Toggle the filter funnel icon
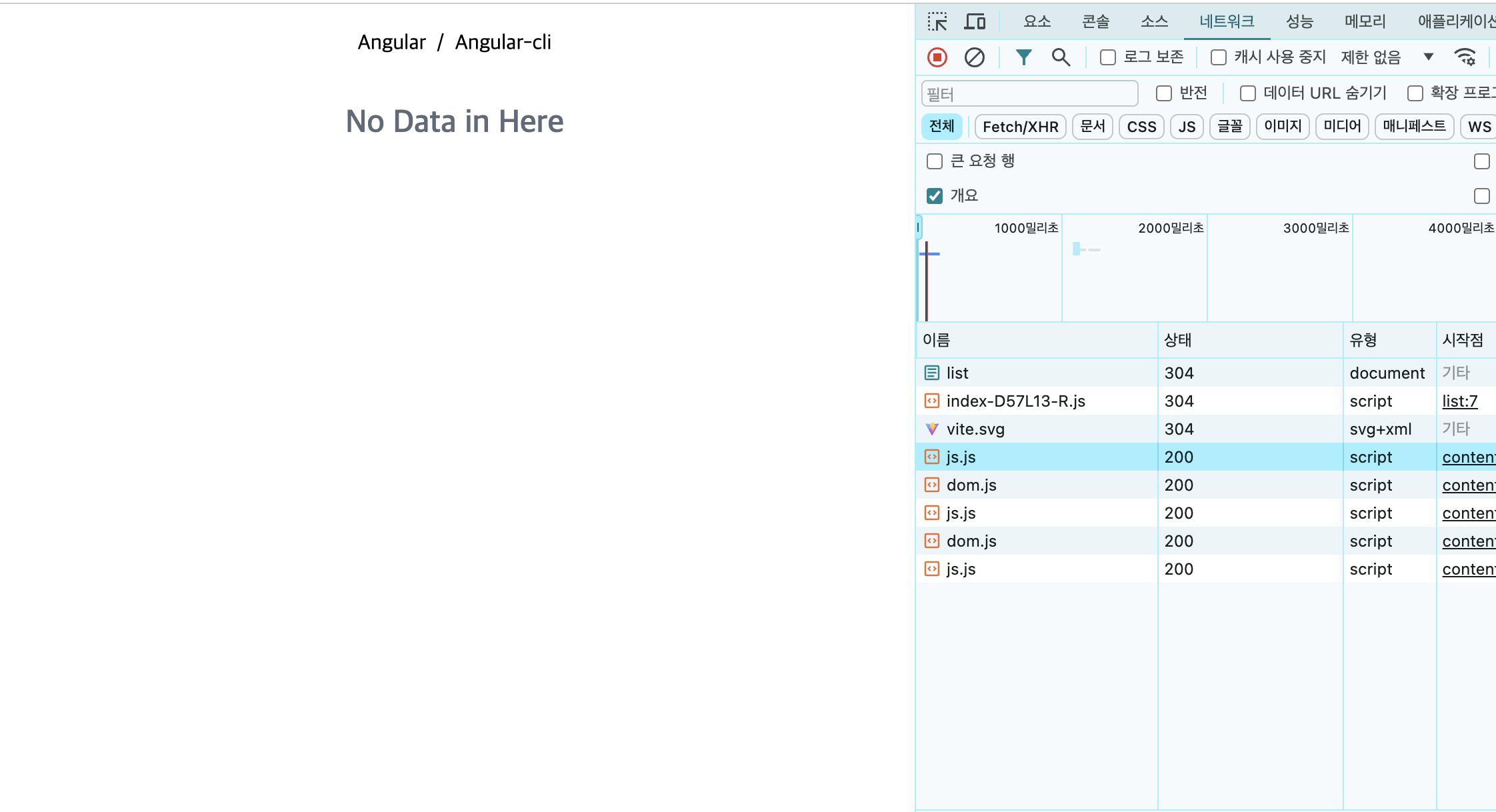 point(1023,57)
